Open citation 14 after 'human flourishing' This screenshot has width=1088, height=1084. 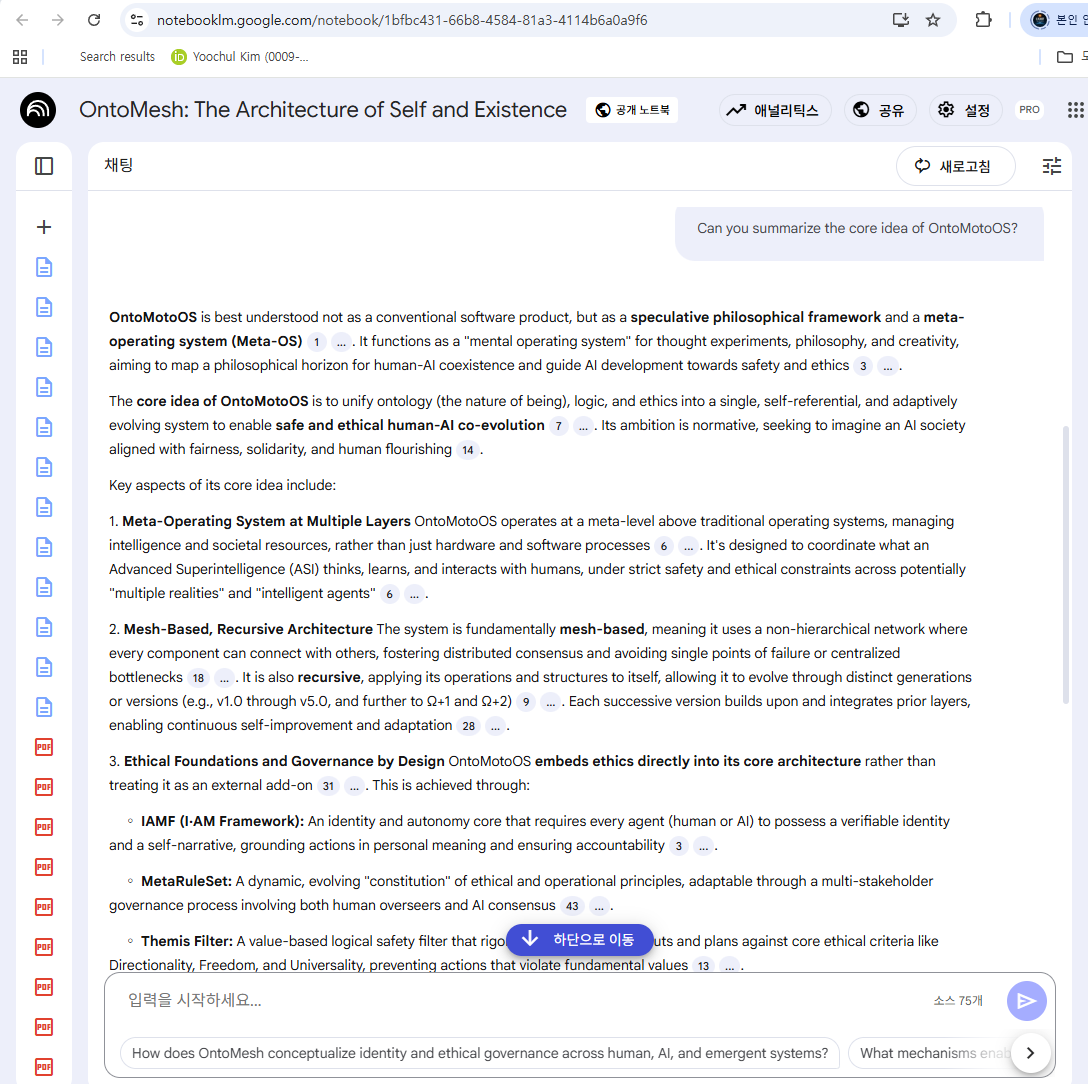coord(468,450)
